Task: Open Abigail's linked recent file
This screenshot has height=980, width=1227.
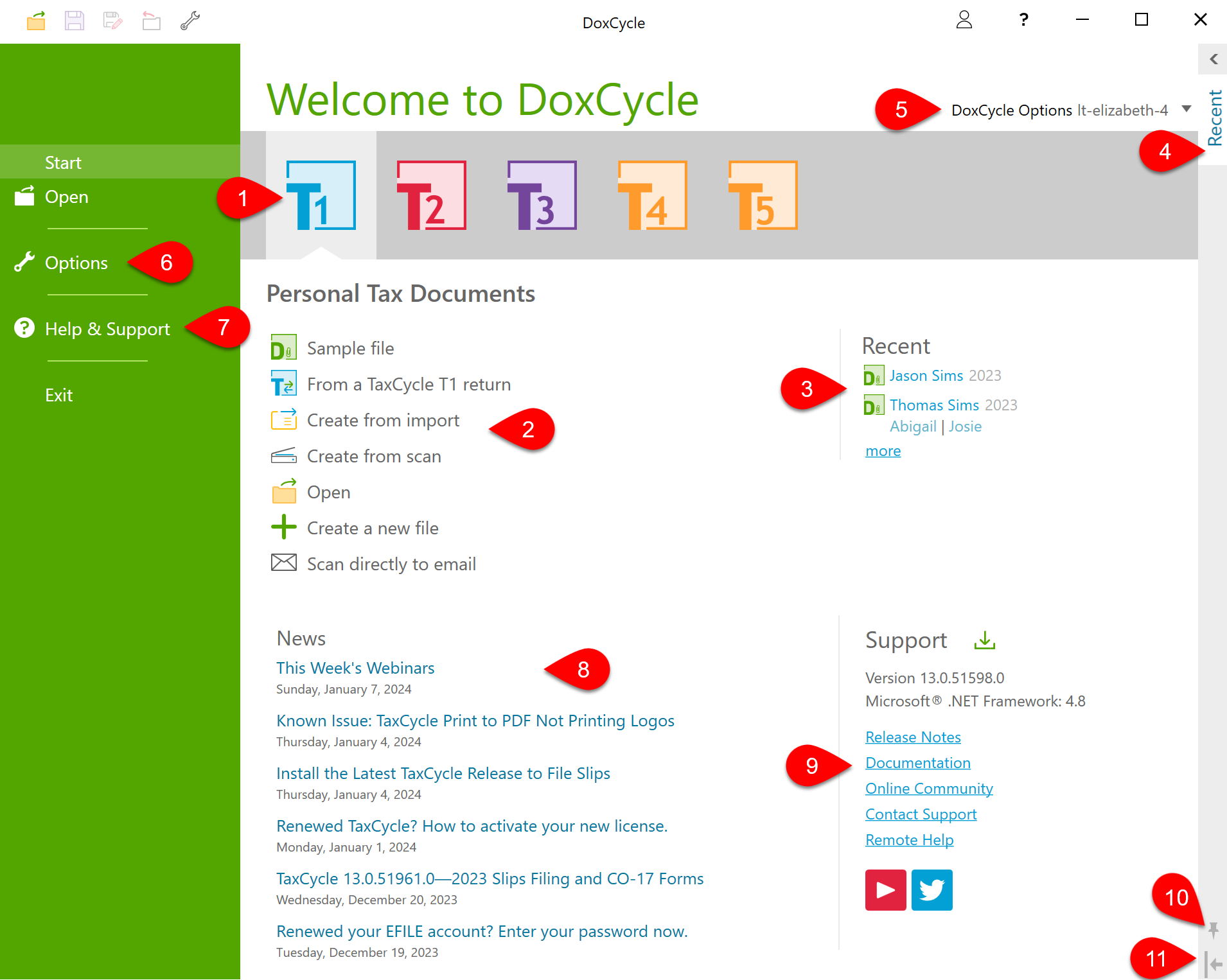Action: [x=913, y=426]
